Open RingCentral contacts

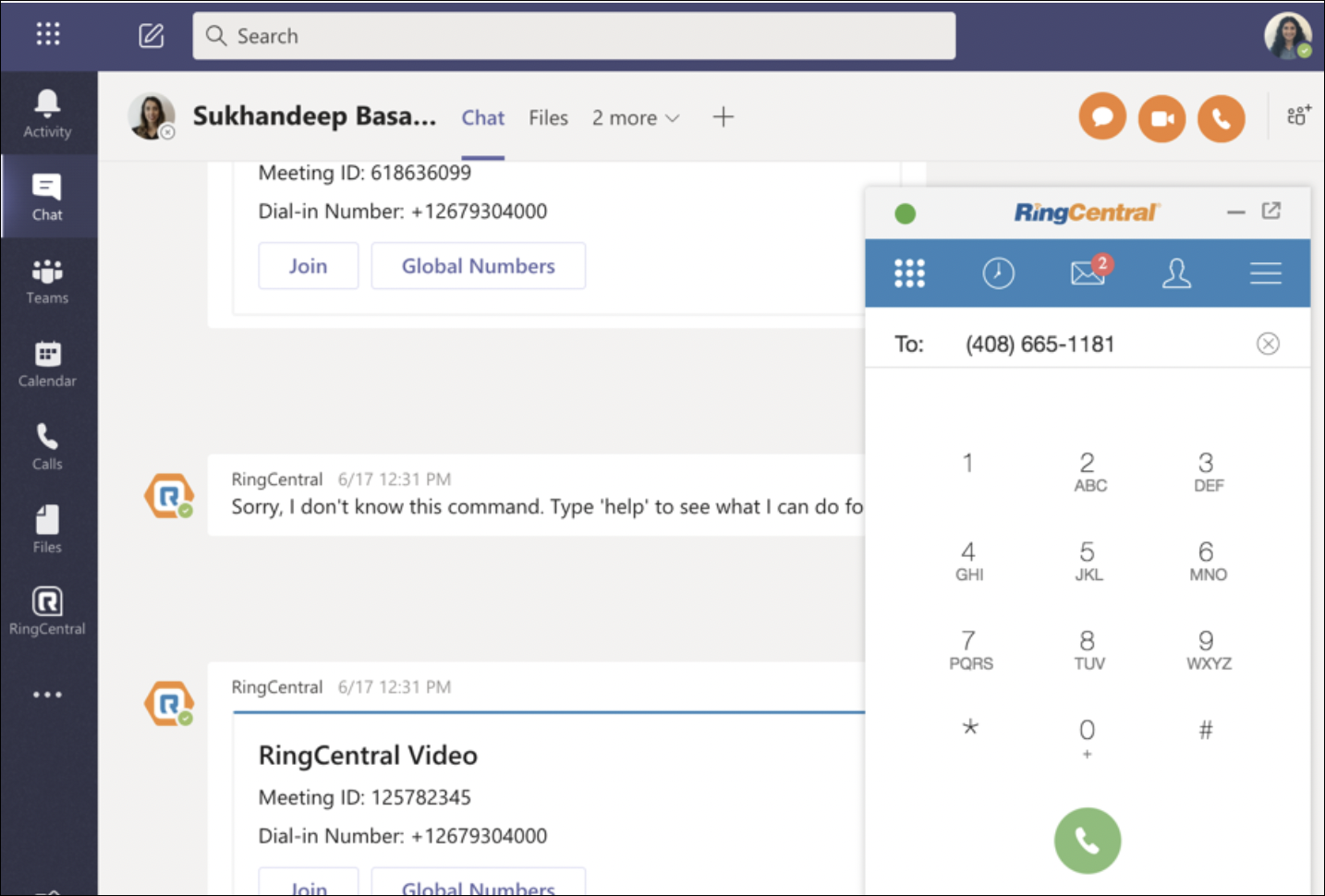1176,273
